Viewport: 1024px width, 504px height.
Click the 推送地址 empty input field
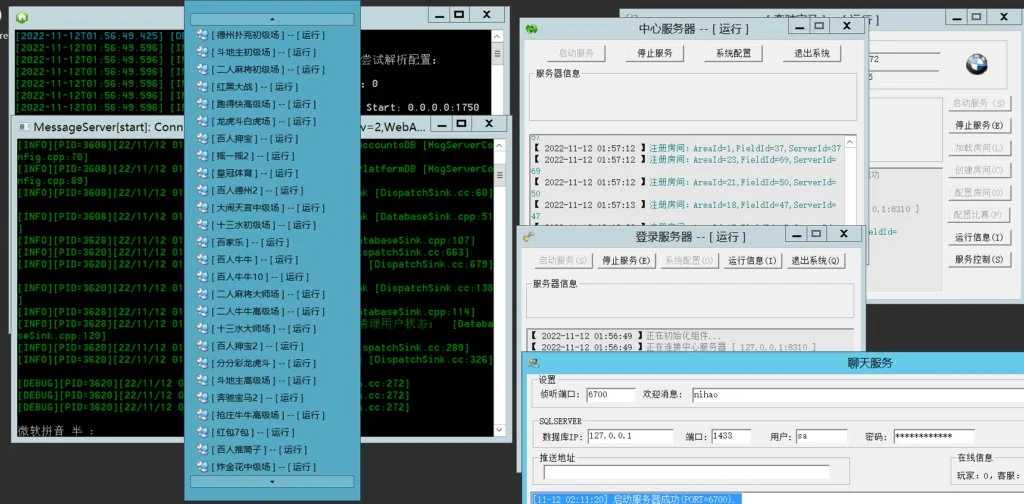[686, 471]
